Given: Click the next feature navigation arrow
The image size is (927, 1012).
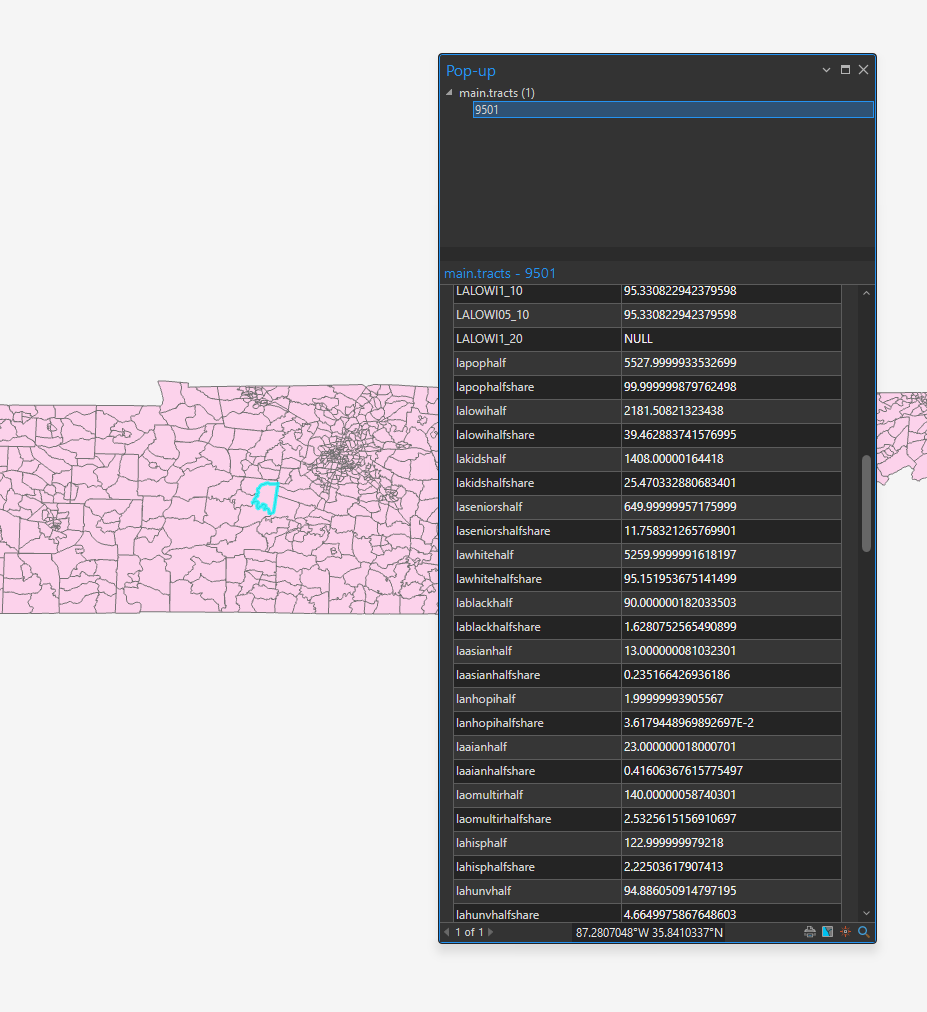Looking at the screenshot, I should pos(489,931).
